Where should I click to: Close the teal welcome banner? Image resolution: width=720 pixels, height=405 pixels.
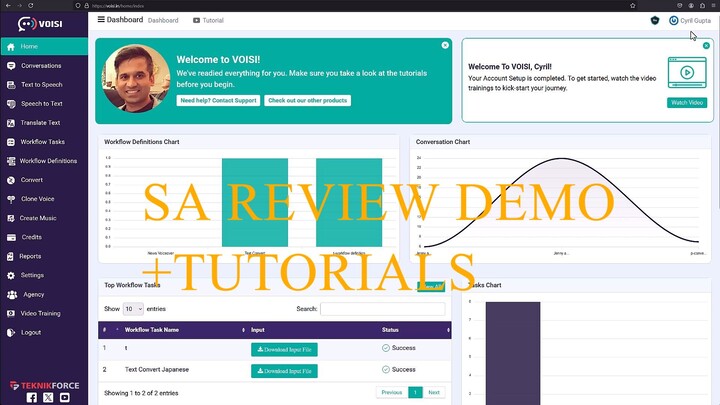pyautogui.click(x=445, y=45)
